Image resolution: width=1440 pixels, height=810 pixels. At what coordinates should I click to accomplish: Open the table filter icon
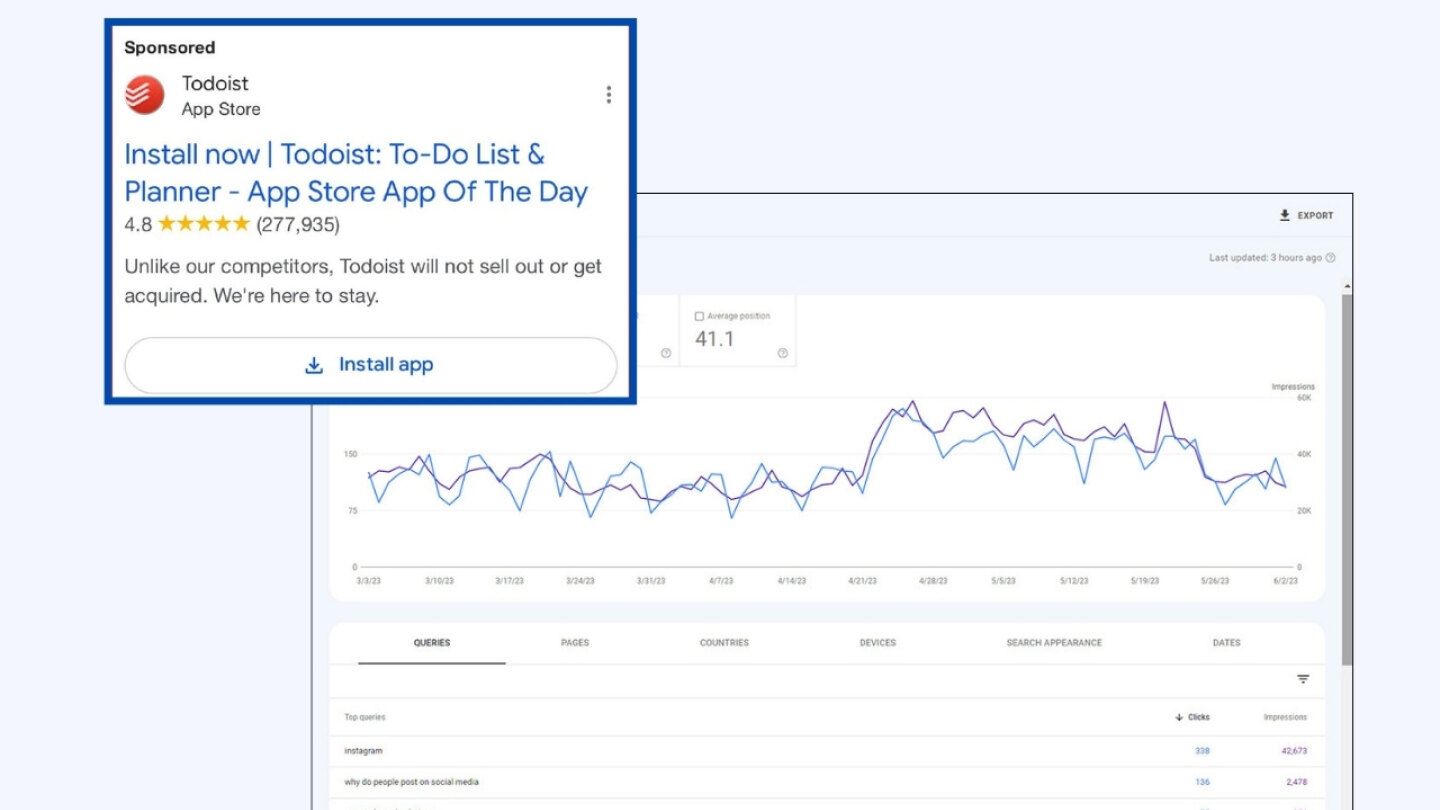1303,680
